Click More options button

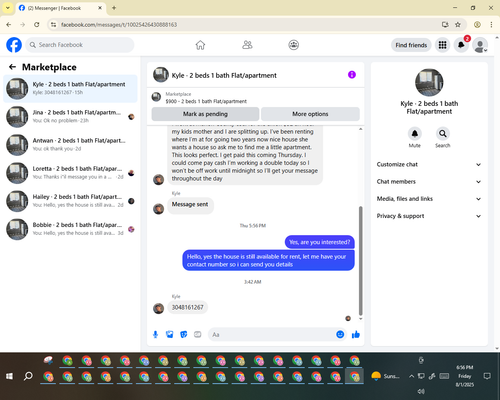pyautogui.click(x=310, y=114)
